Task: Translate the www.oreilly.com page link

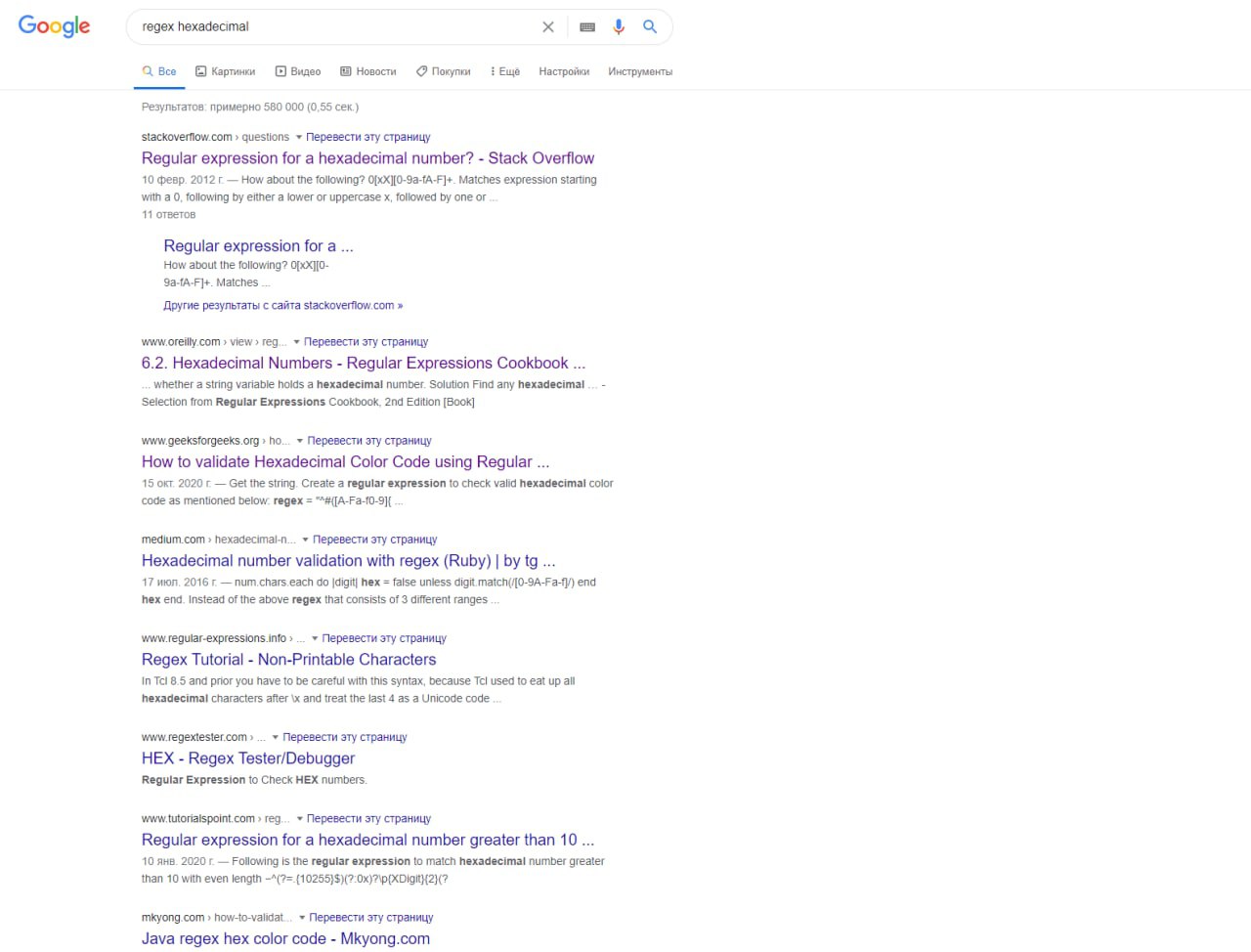Action: tap(367, 342)
